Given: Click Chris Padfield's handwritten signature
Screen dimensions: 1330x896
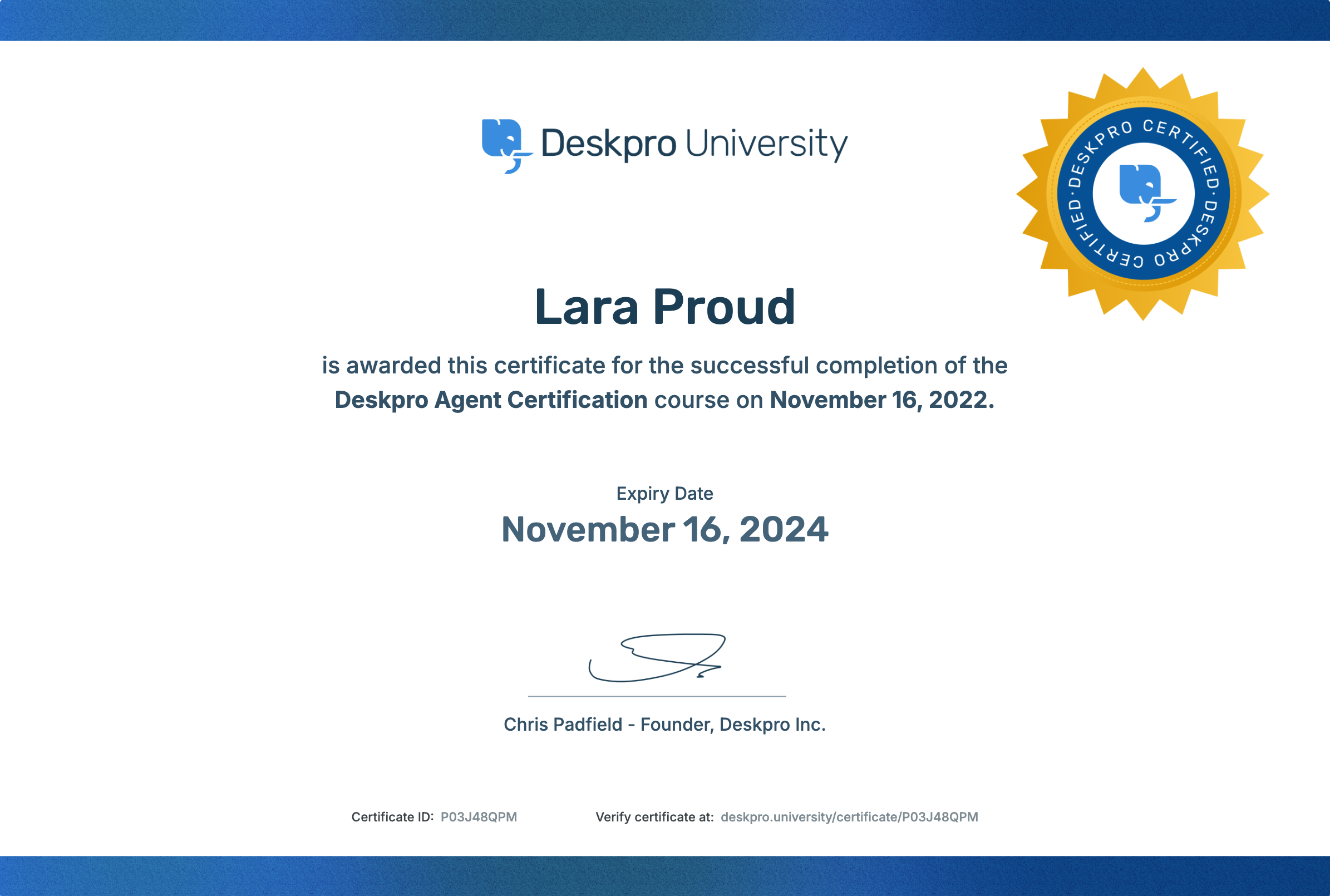Looking at the screenshot, I should [x=657, y=658].
